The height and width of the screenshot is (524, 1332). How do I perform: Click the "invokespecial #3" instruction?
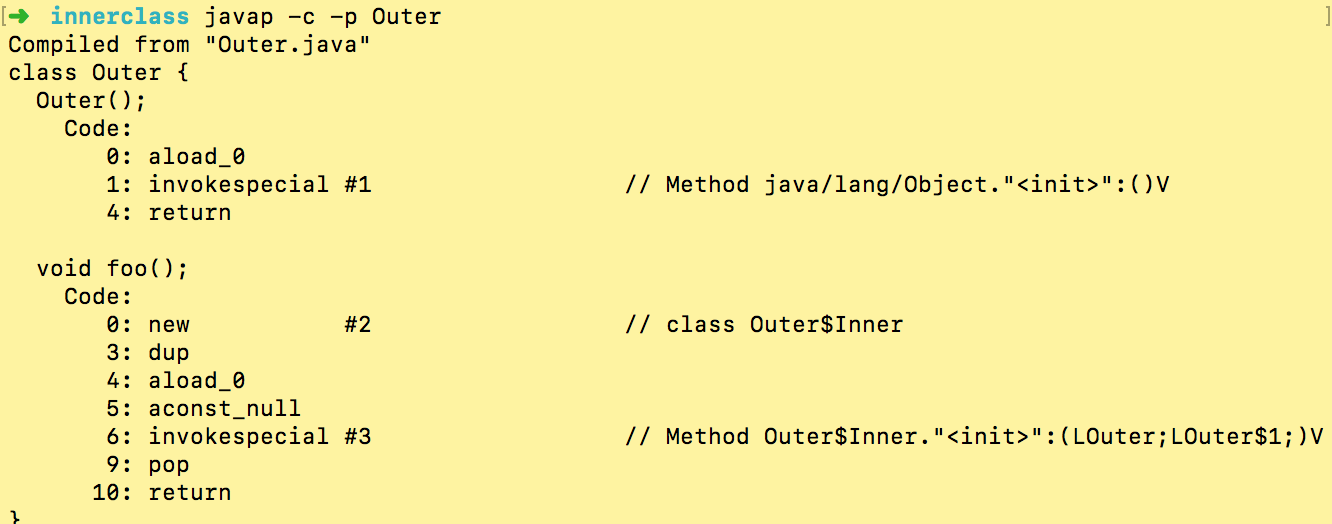[x=260, y=436]
